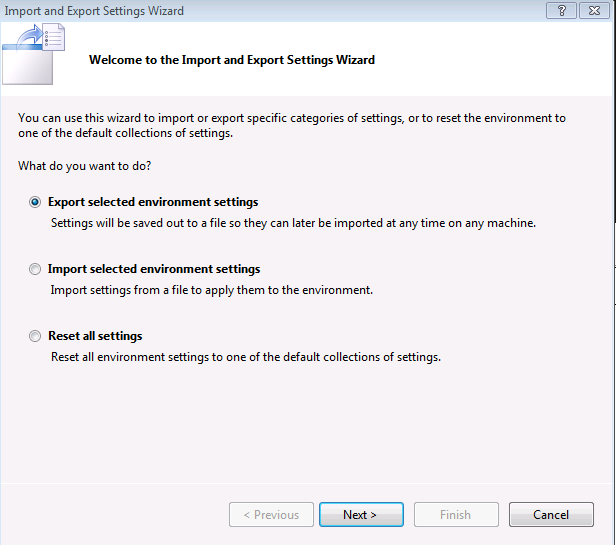Screen dimensions: 616x545
Task: Select the Reset all settings radio
Action: coord(35,336)
